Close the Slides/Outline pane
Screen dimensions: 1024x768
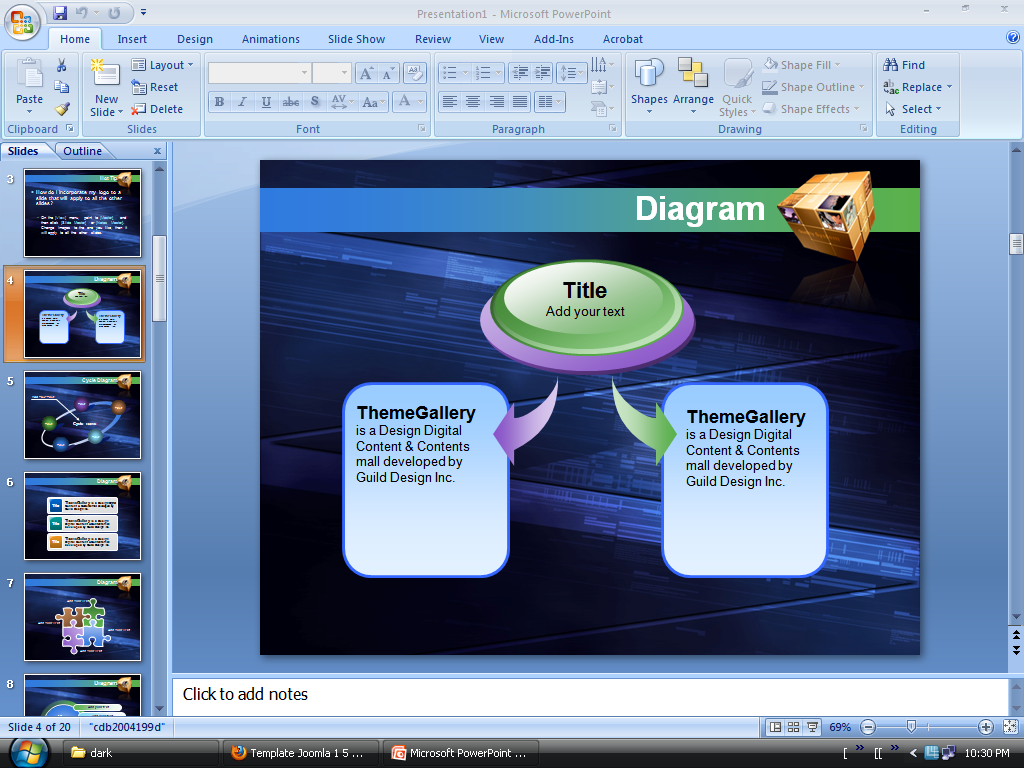tap(157, 151)
